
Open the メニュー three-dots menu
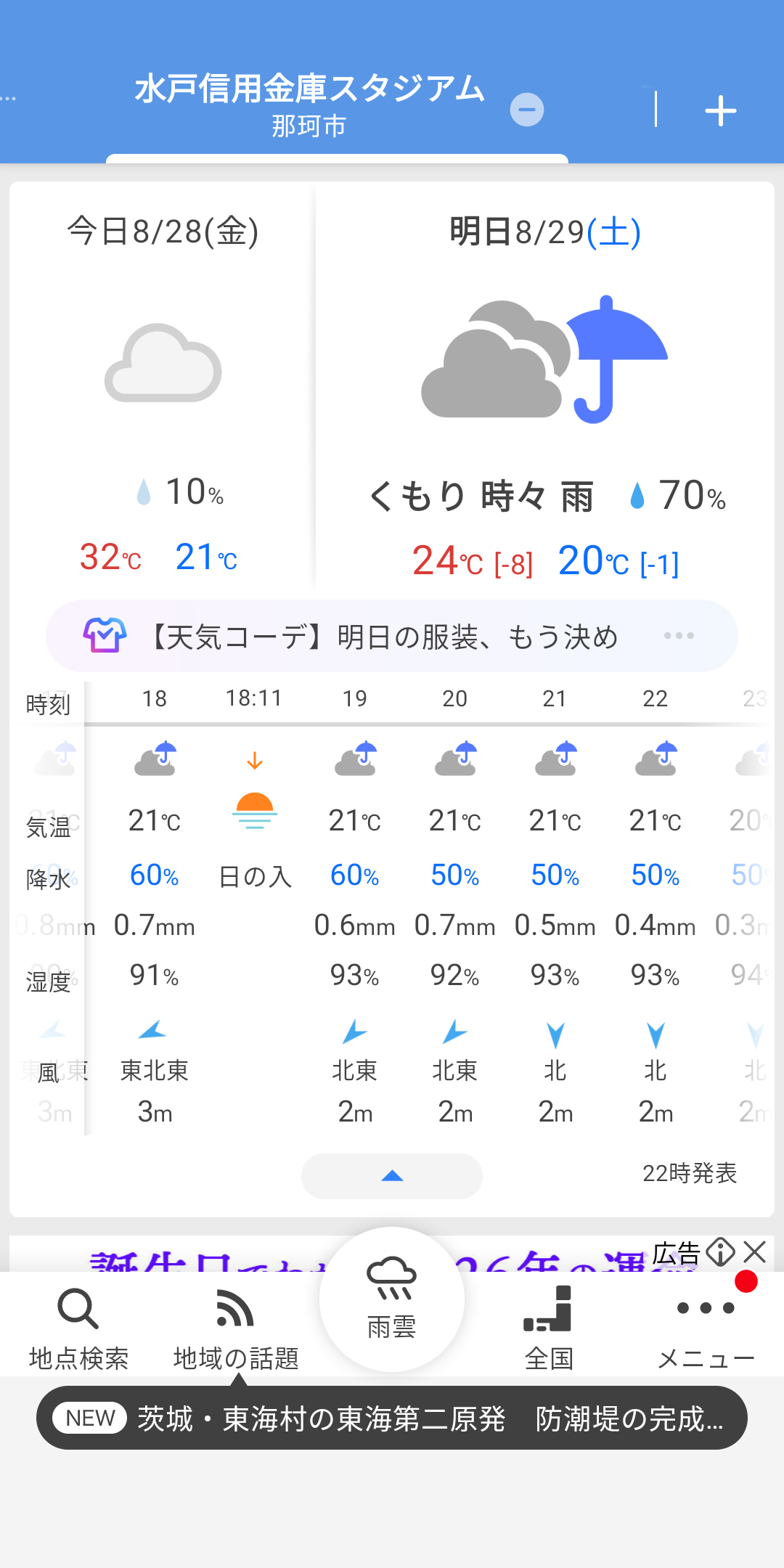[x=706, y=1308]
